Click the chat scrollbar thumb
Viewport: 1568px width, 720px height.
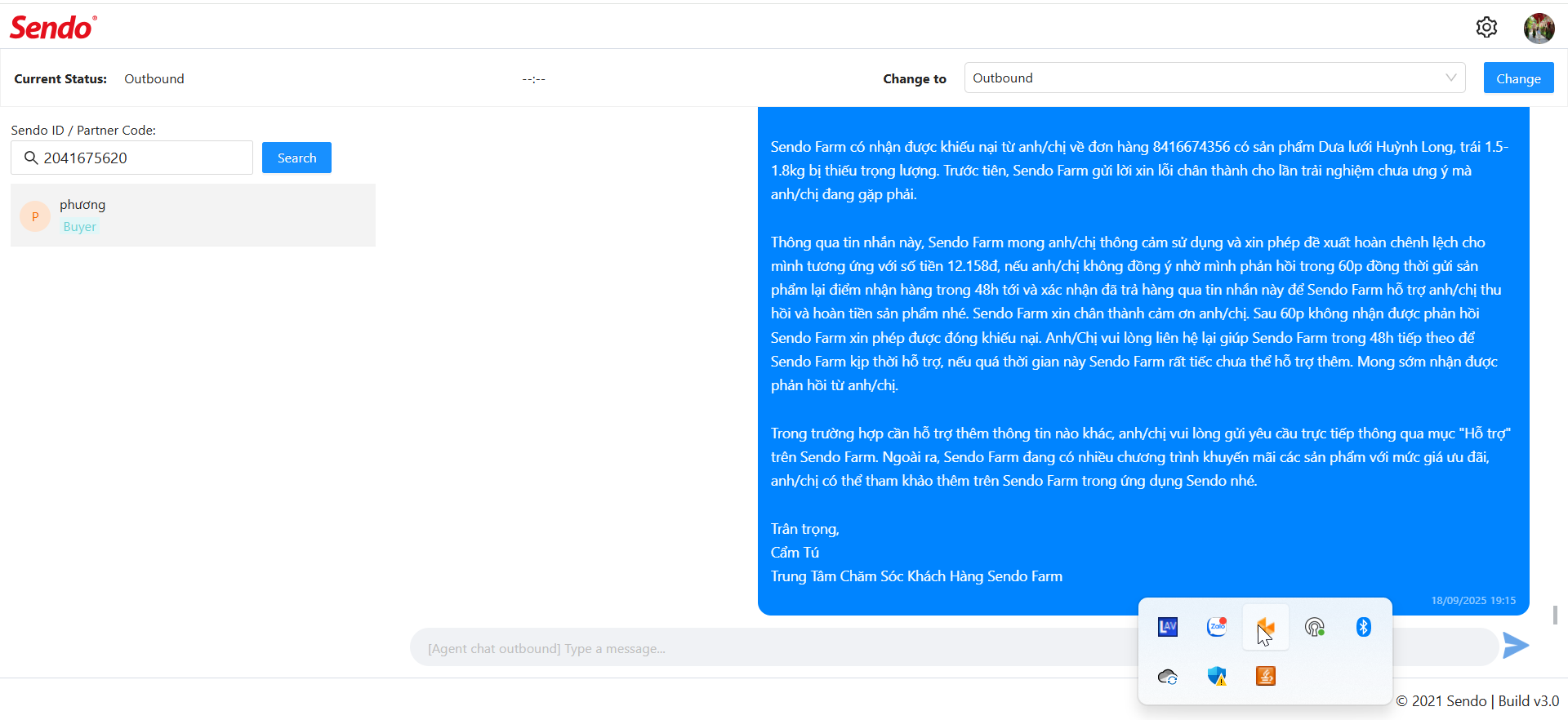click(x=1555, y=615)
